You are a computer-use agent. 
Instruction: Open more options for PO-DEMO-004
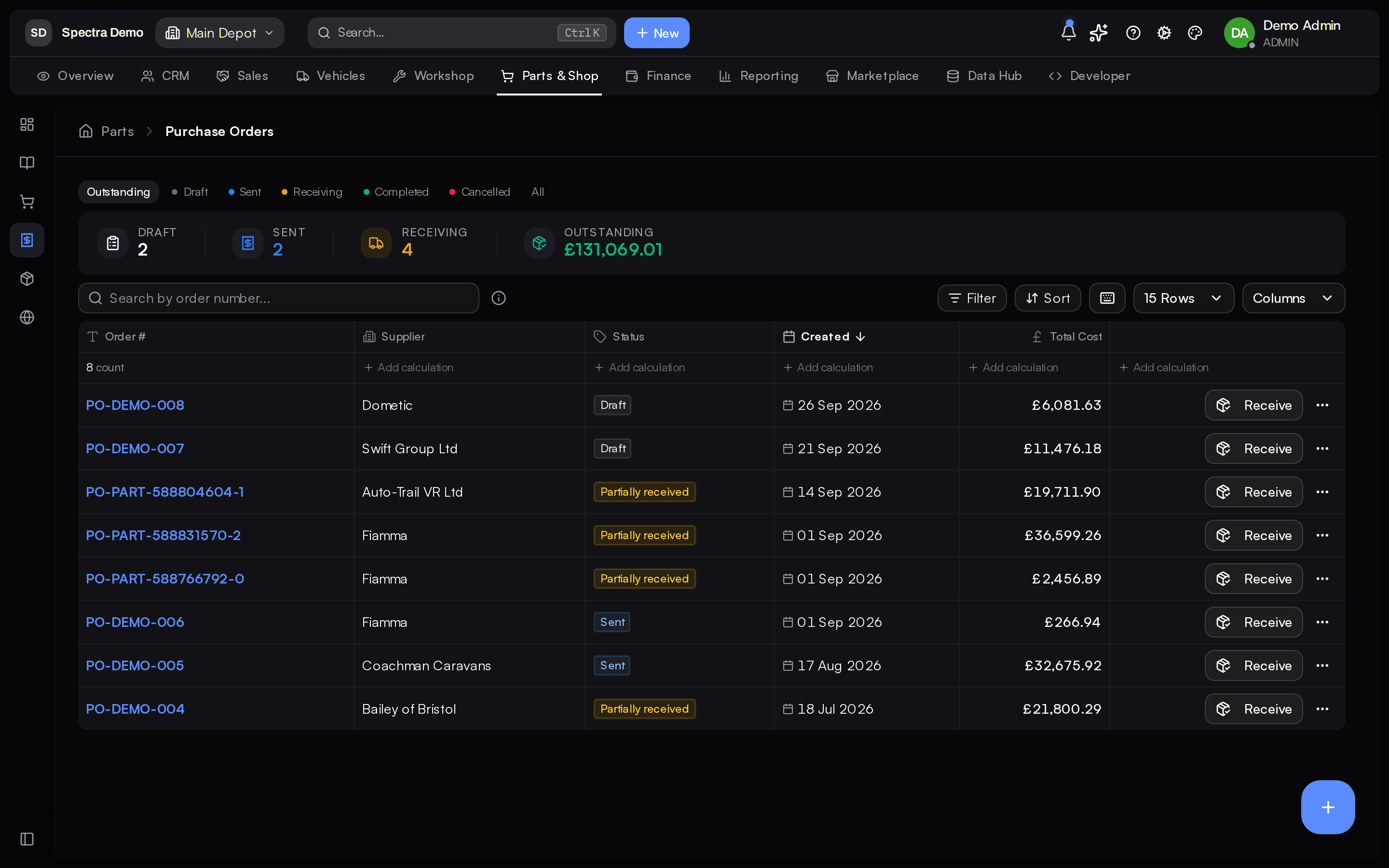[1322, 709]
